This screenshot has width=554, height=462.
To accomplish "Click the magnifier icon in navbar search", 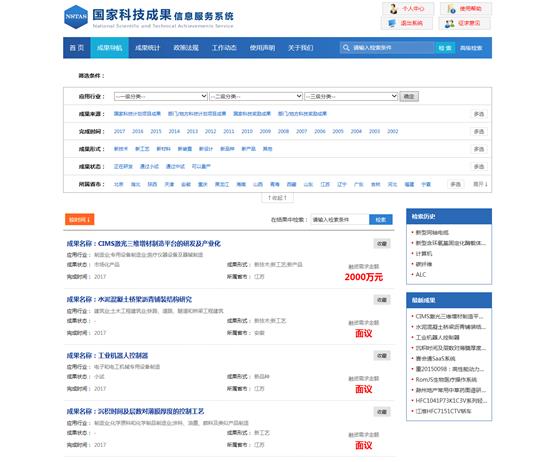I will click(346, 48).
